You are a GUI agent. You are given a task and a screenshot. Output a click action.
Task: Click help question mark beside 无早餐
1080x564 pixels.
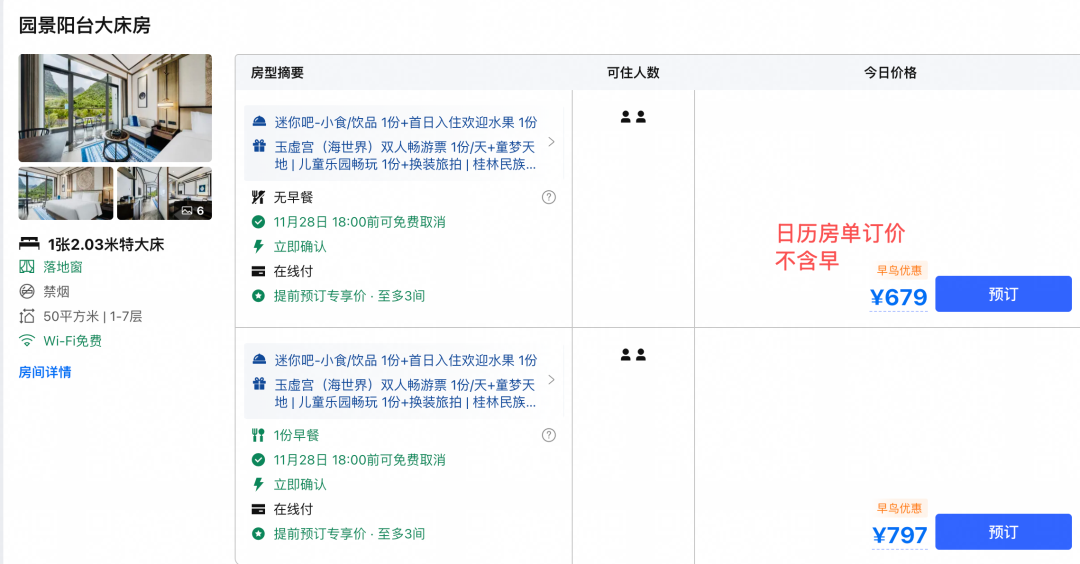click(549, 198)
